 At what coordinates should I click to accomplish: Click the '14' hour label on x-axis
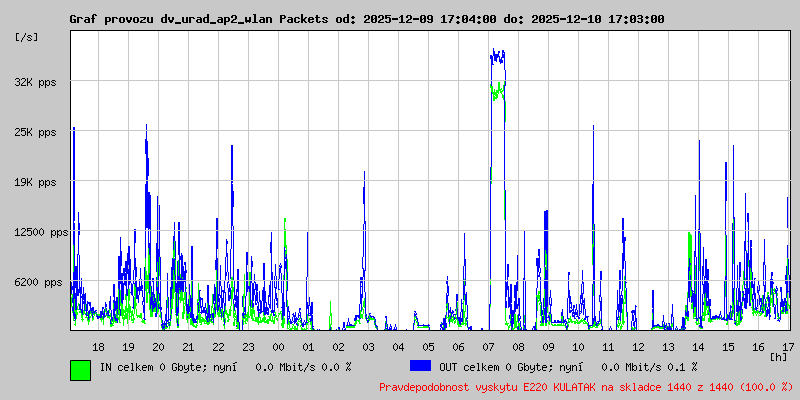point(698,347)
